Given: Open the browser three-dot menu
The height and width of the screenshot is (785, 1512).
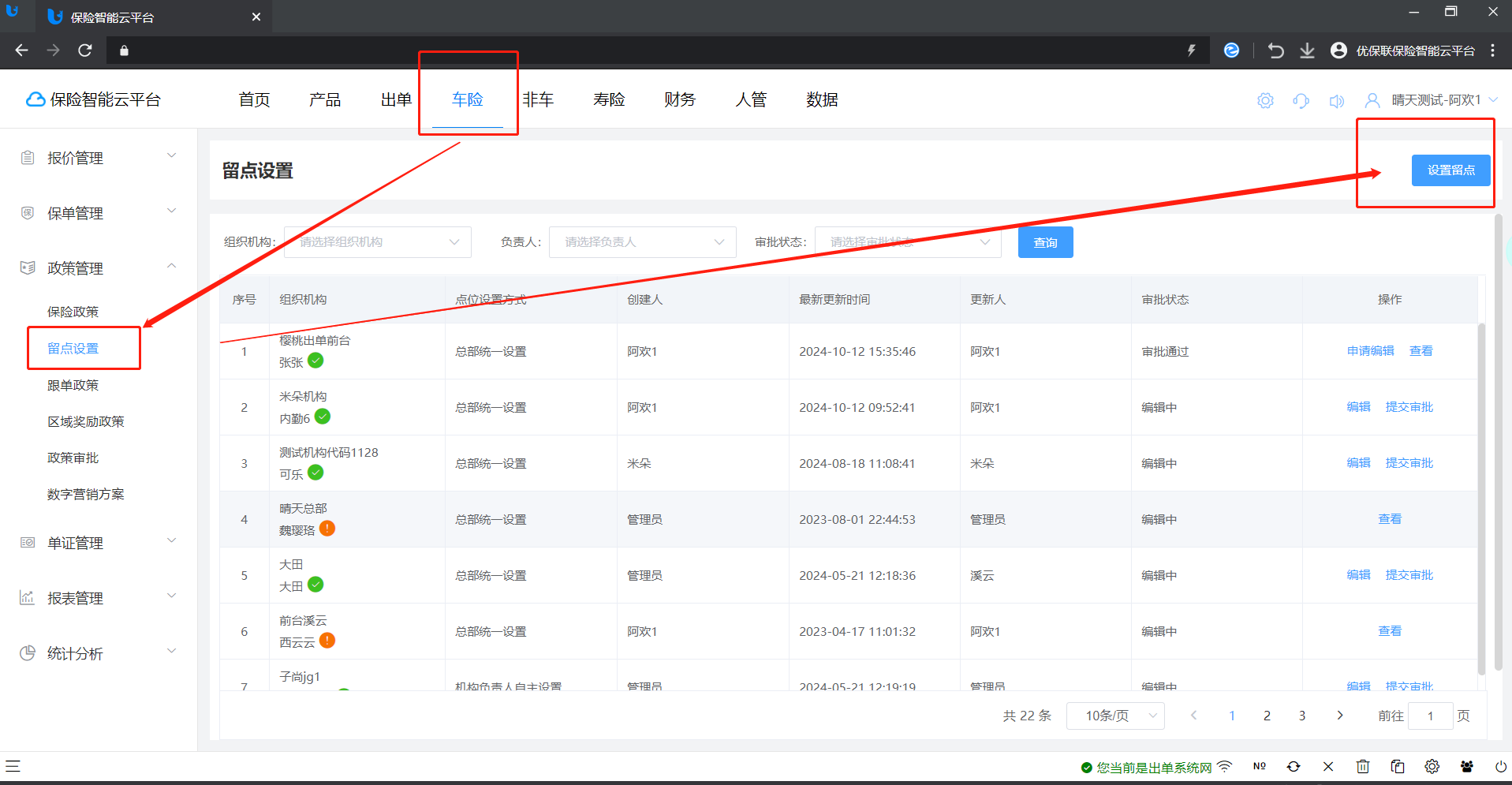Looking at the screenshot, I should click(x=1493, y=50).
